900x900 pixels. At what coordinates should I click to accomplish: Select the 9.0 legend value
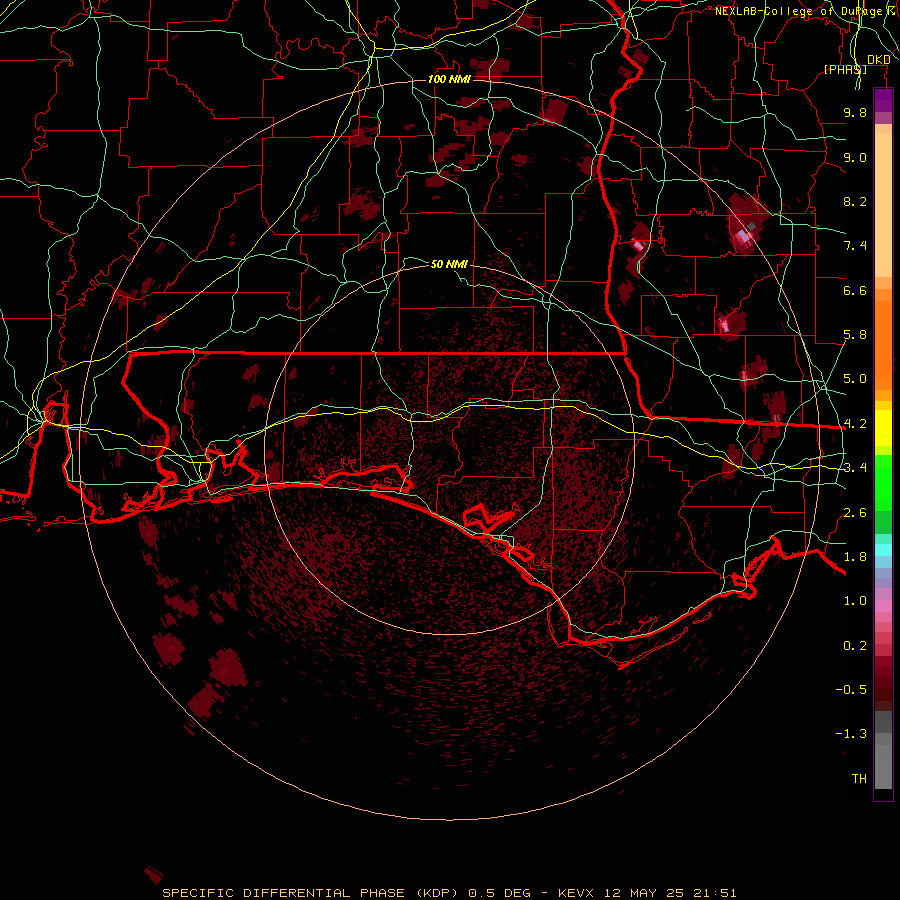pyautogui.click(x=855, y=157)
